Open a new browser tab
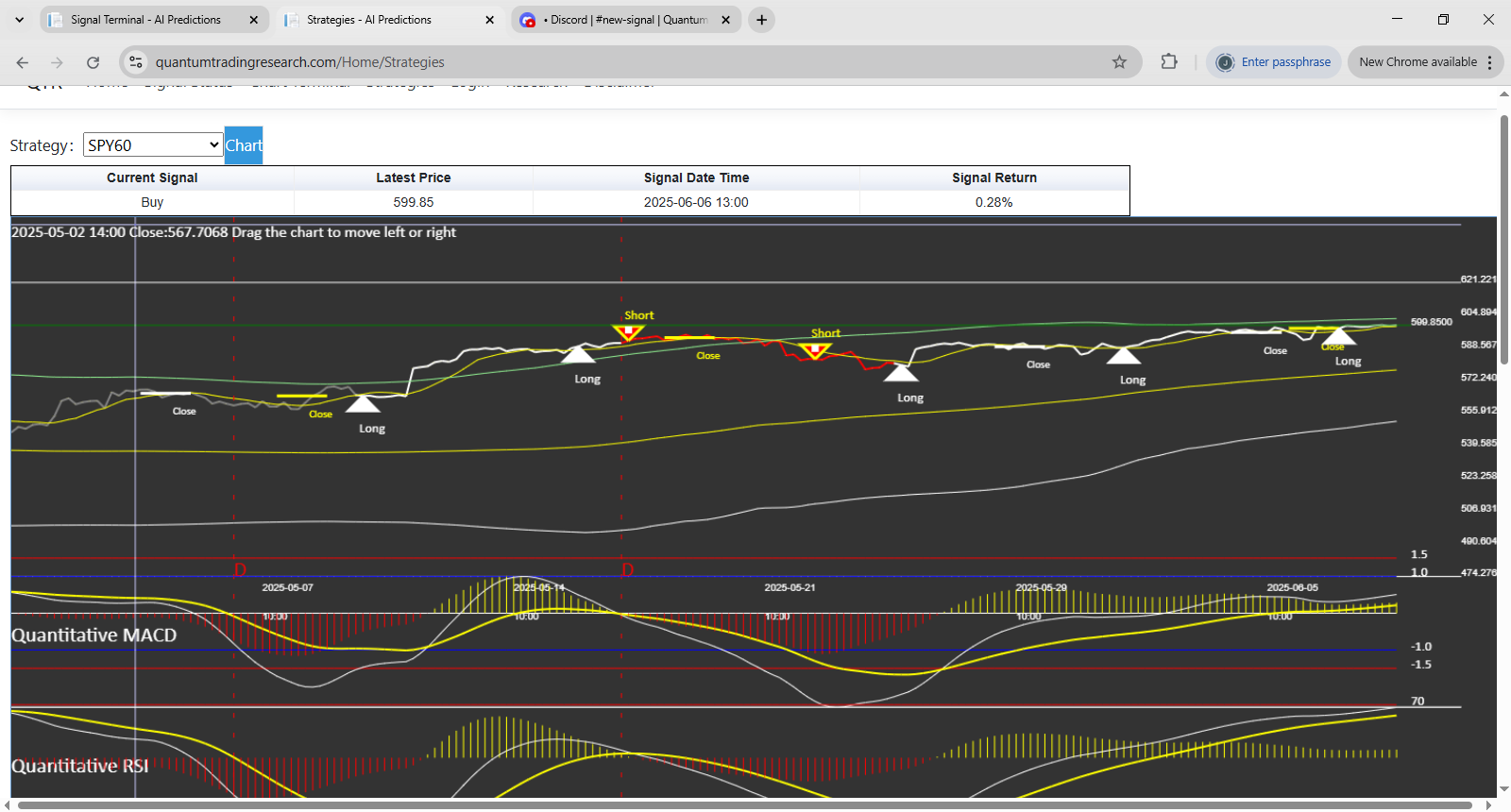This screenshot has width=1511, height=812. point(761,20)
